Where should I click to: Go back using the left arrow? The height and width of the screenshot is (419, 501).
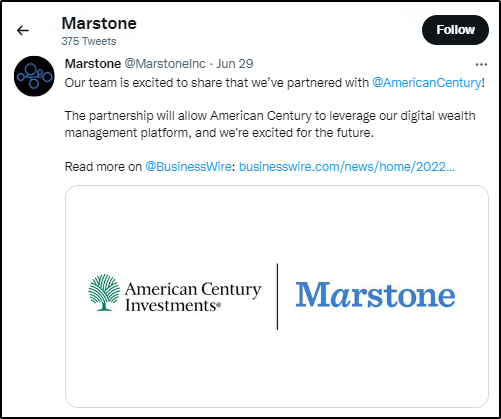click(x=23, y=30)
